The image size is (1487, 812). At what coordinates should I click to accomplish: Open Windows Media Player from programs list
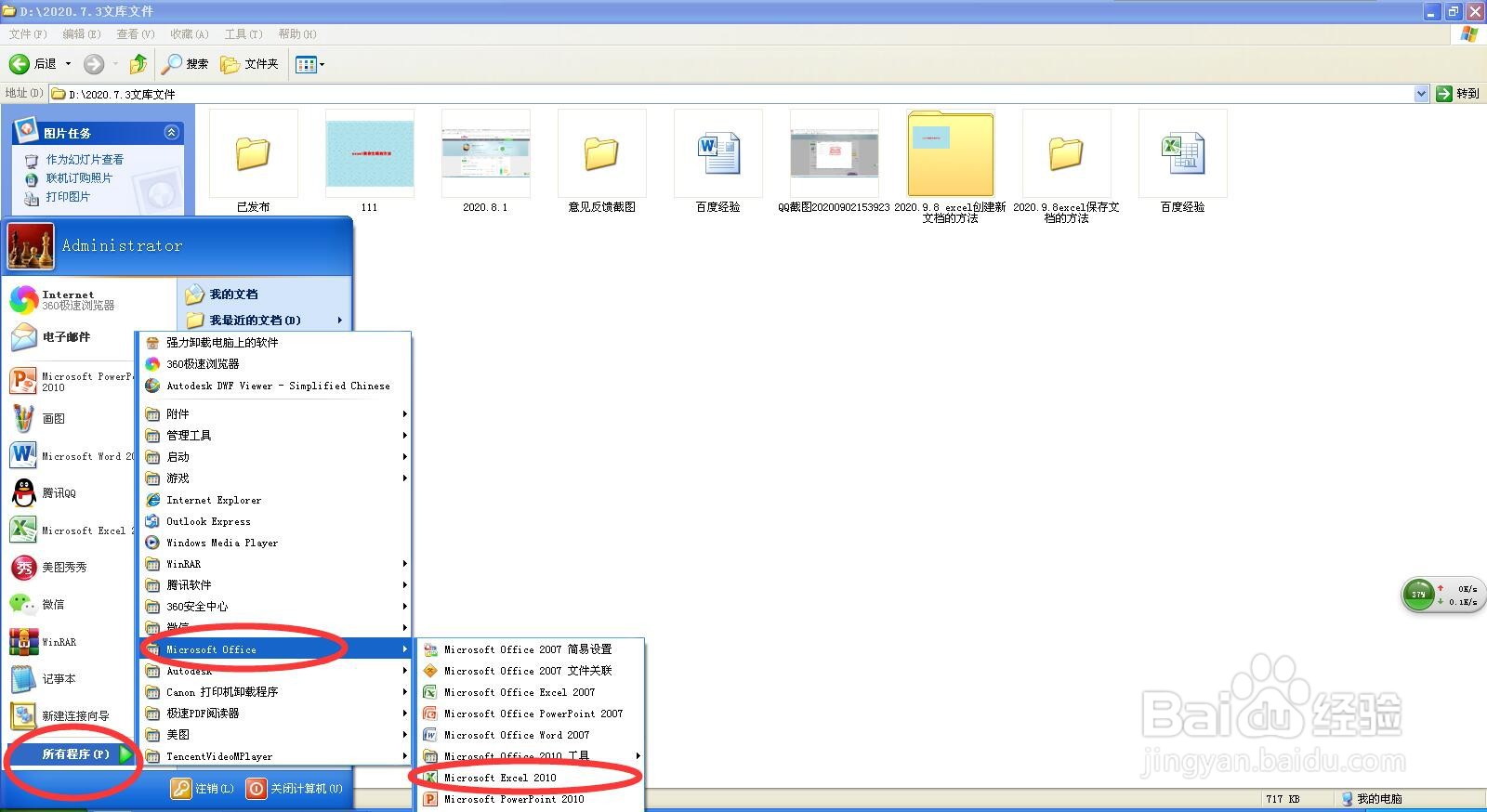point(275,543)
